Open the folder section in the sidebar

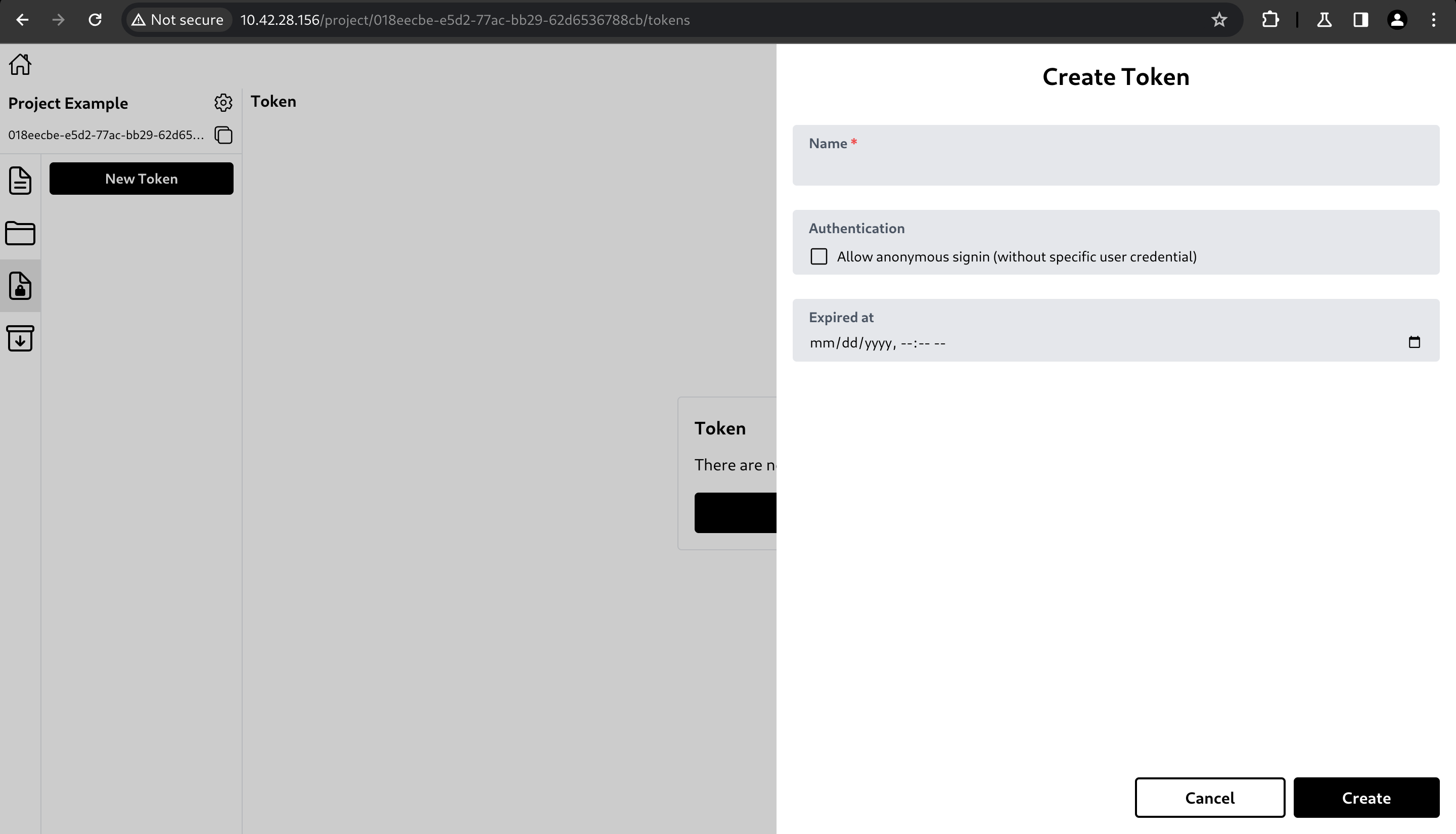point(20,233)
